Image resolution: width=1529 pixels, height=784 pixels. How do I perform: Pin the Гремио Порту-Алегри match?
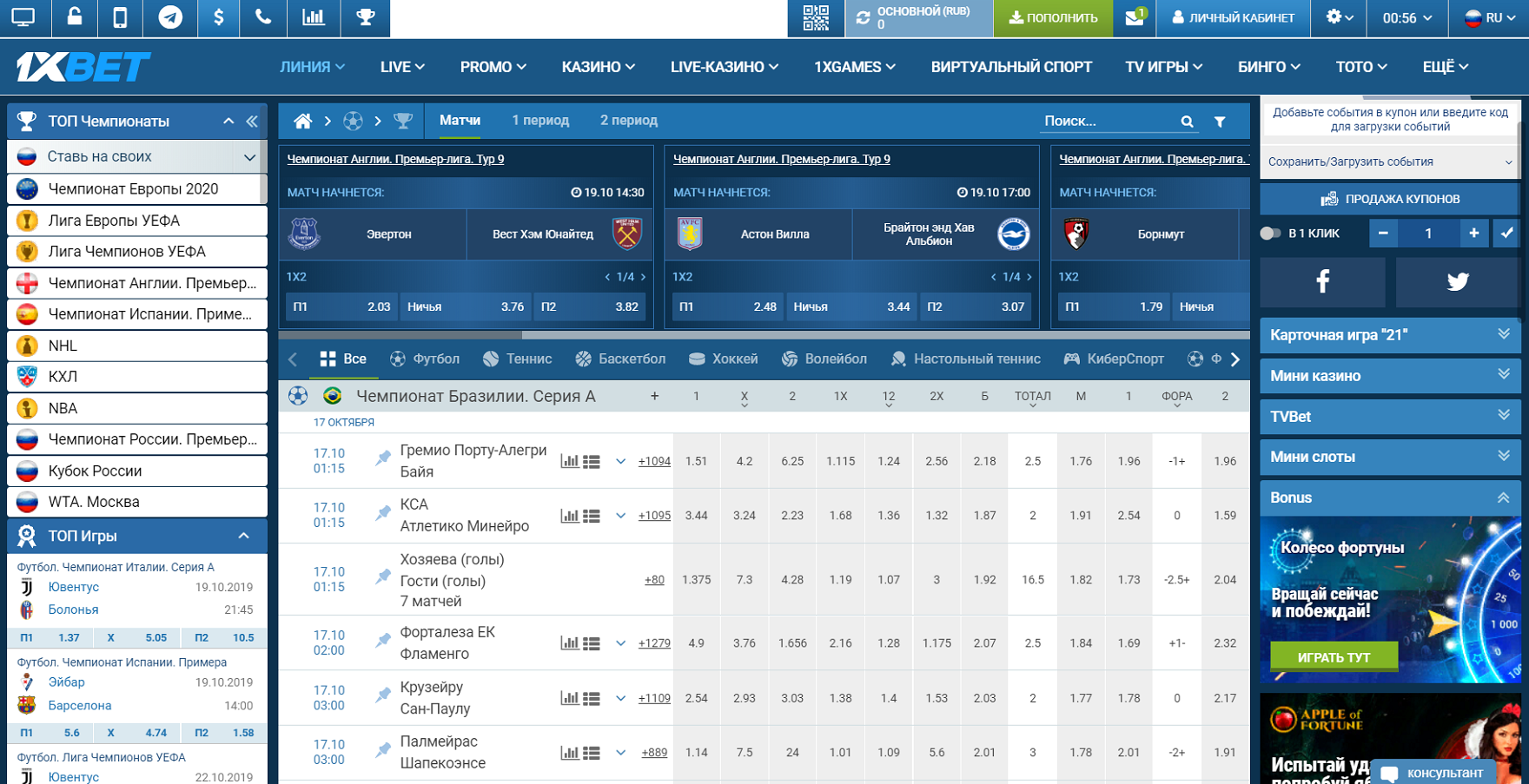pos(383,458)
